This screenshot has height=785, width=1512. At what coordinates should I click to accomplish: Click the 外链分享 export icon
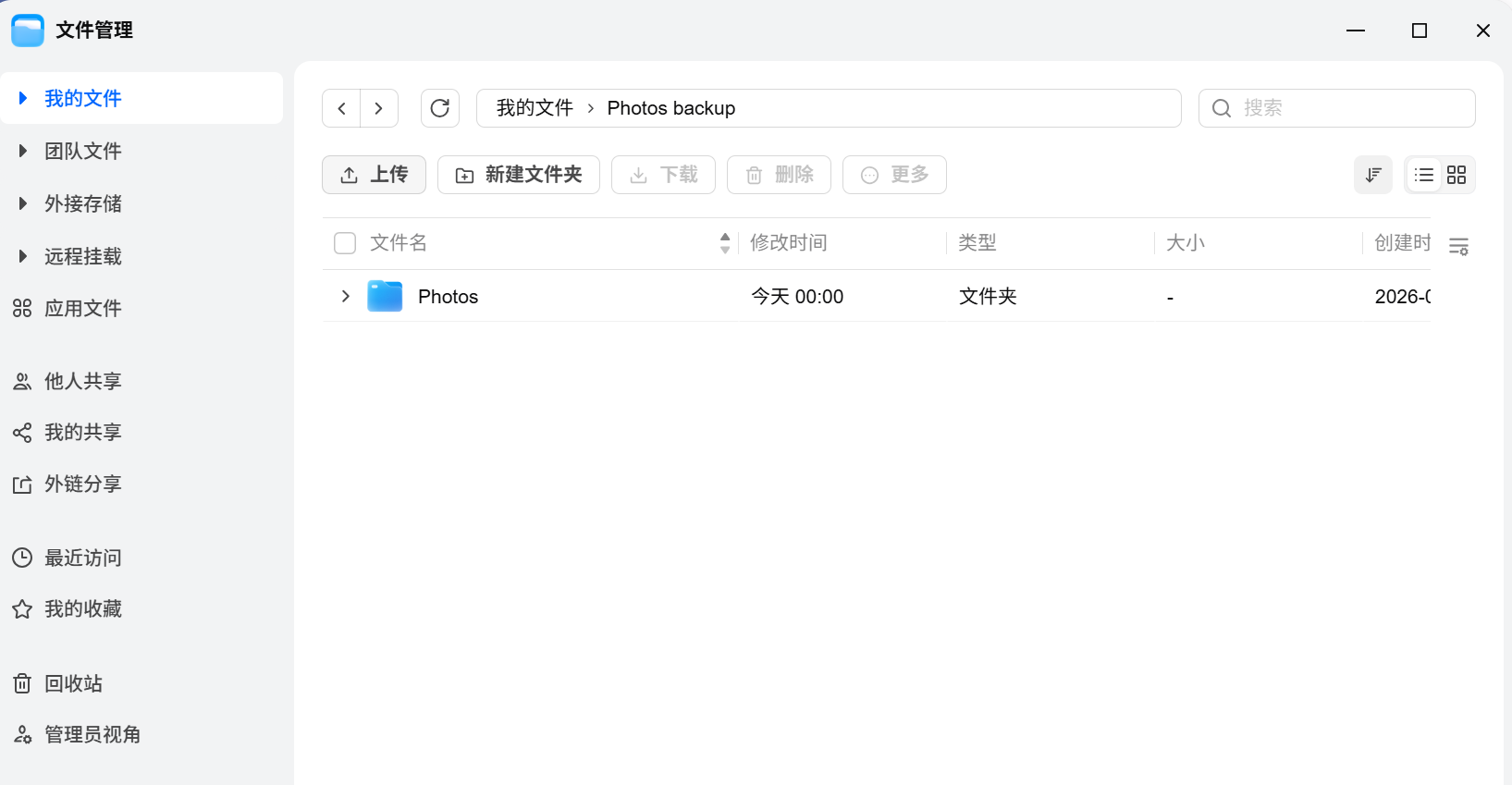point(22,484)
